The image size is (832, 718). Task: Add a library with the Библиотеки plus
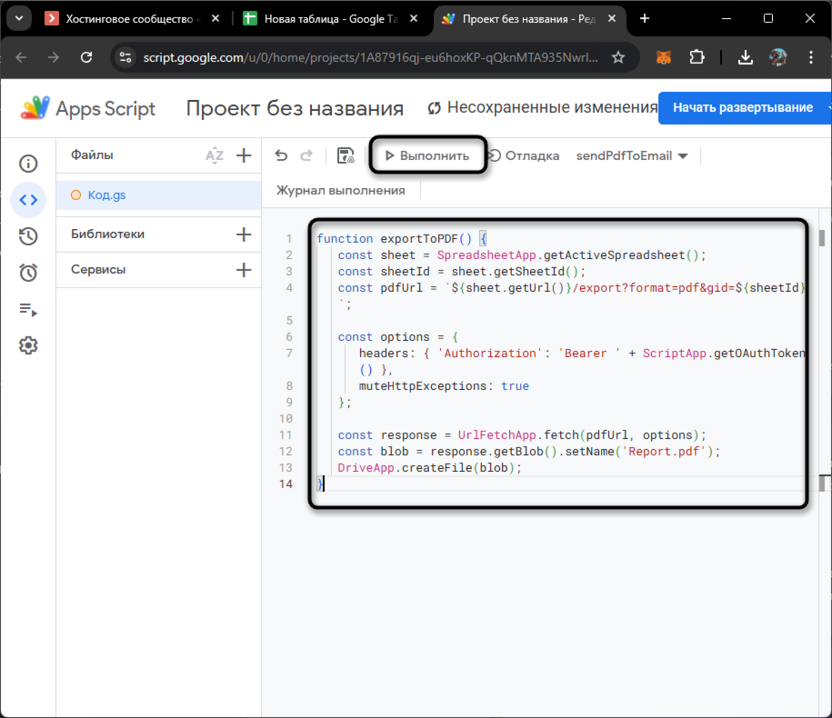coord(243,234)
